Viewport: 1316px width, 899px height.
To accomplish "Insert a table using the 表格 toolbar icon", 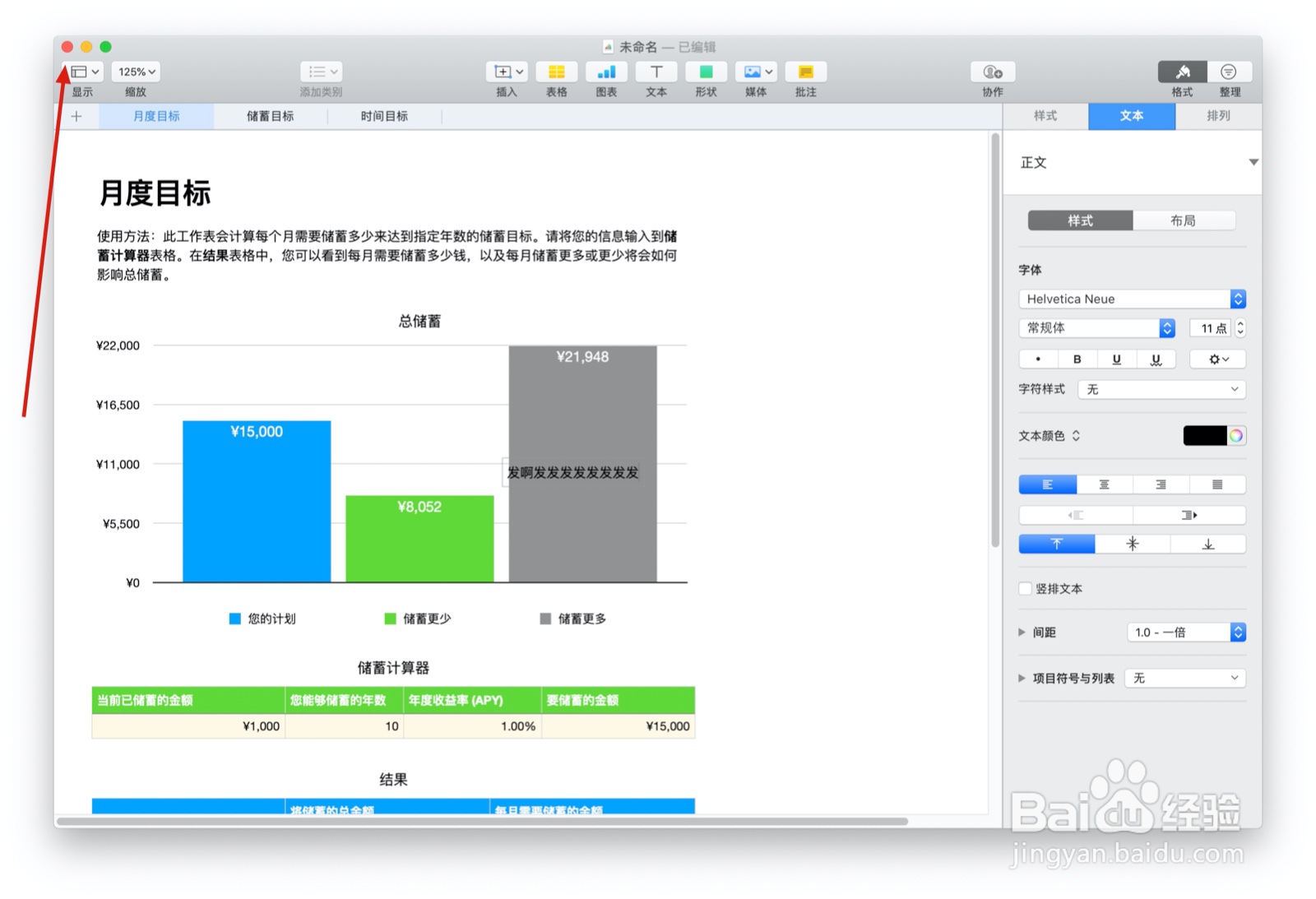I will [557, 72].
